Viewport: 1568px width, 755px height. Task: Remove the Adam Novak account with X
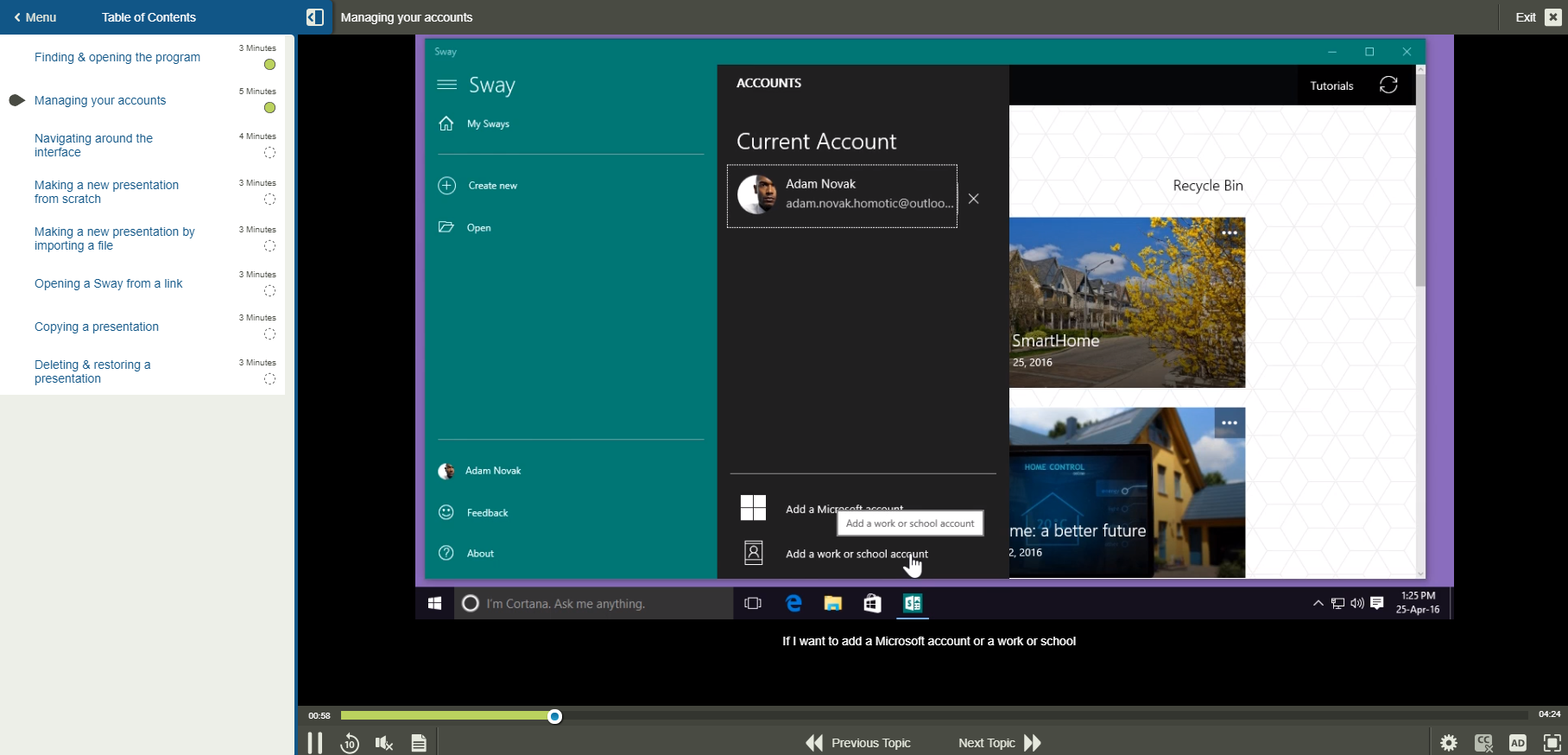(x=974, y=199)
